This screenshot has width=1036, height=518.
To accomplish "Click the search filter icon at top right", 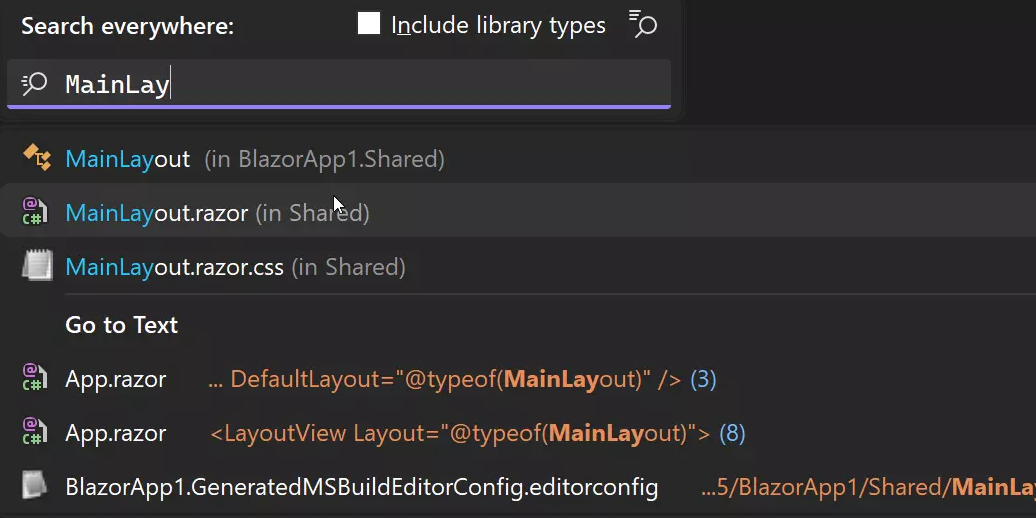I will point(642,25).
